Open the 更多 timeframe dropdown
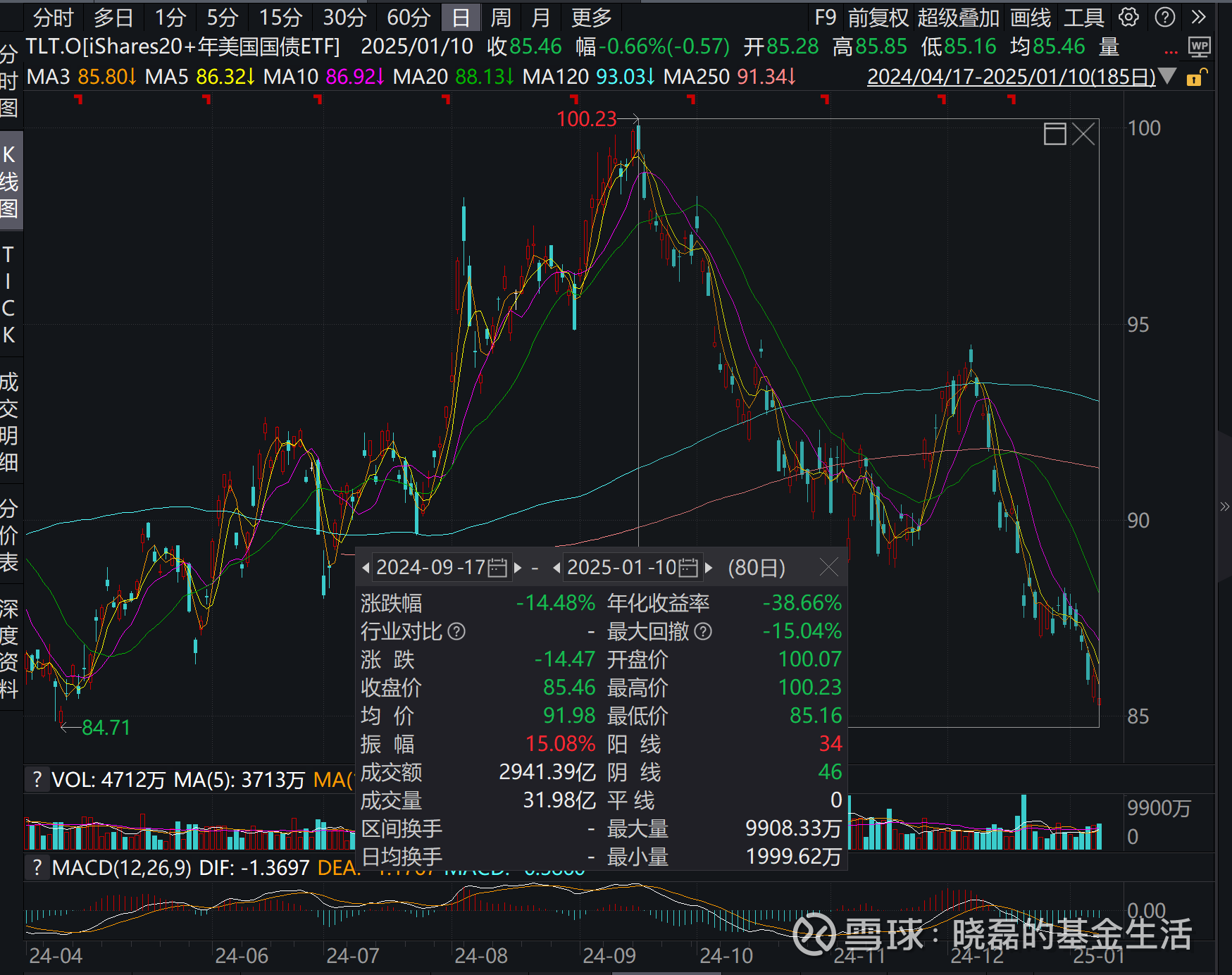 click(x=591, y=18)
